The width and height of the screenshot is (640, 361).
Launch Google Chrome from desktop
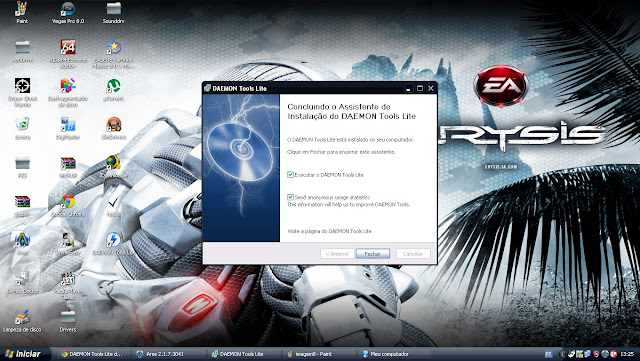click(68, 201)
